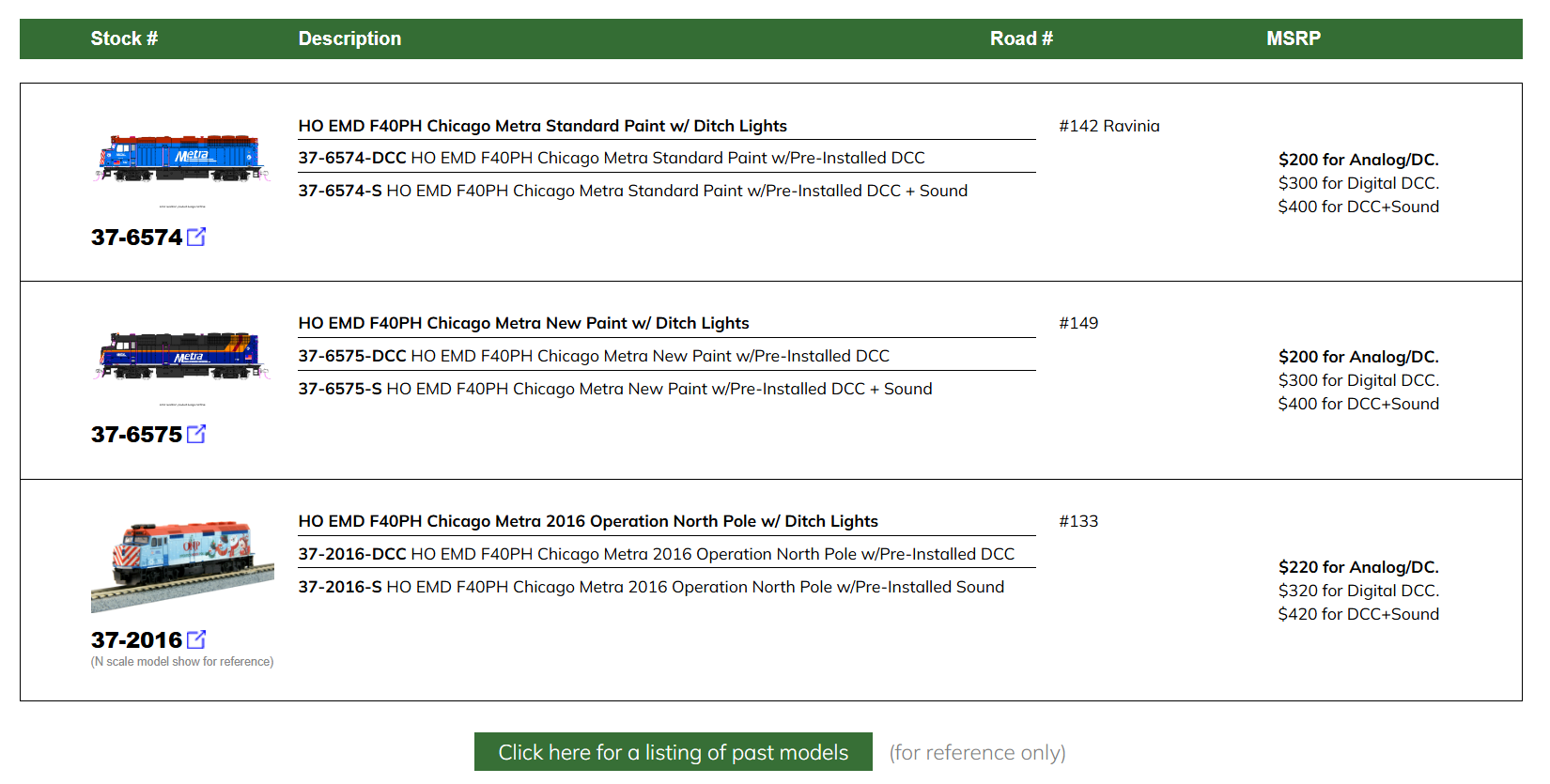Viewport: 1550px width, 784px height.
Task: Select stock number 37-2016 text
Action: [x=136, y=640]
